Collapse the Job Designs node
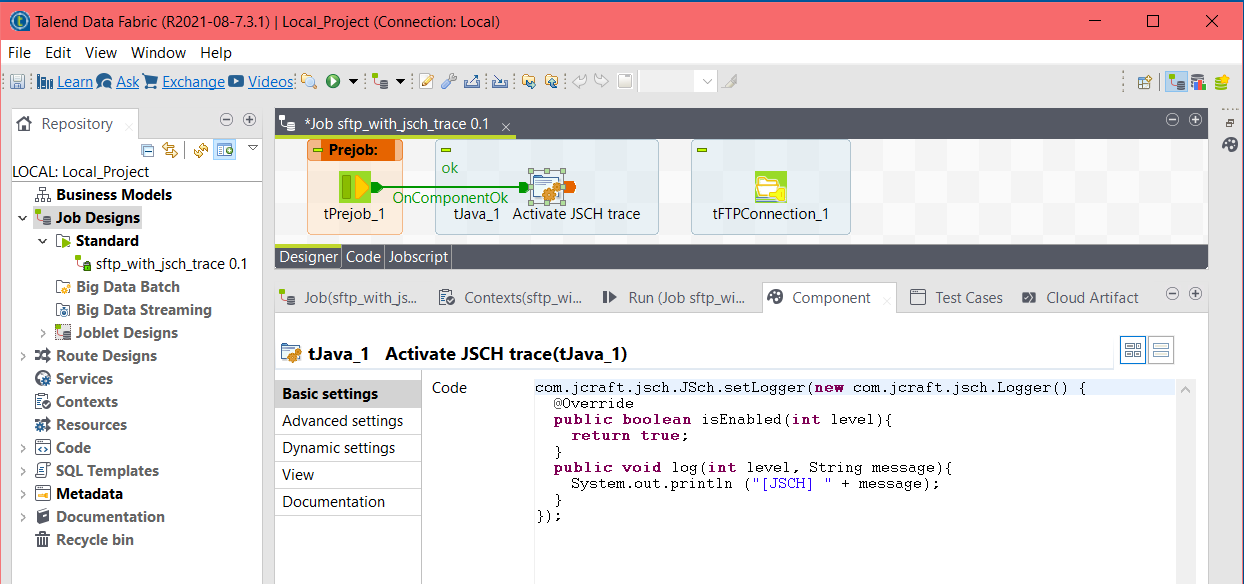This screenshot has height=584, width=1244. (23, 218)
